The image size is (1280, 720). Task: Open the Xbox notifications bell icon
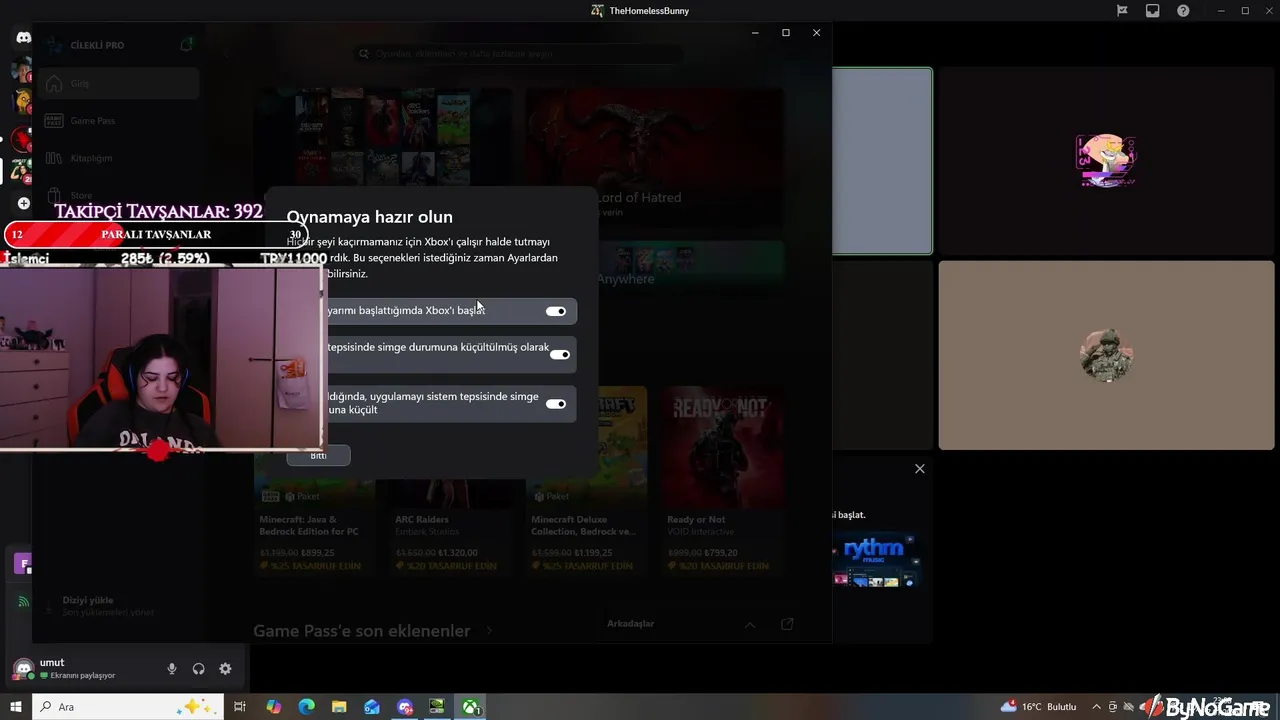pos(186,45)
